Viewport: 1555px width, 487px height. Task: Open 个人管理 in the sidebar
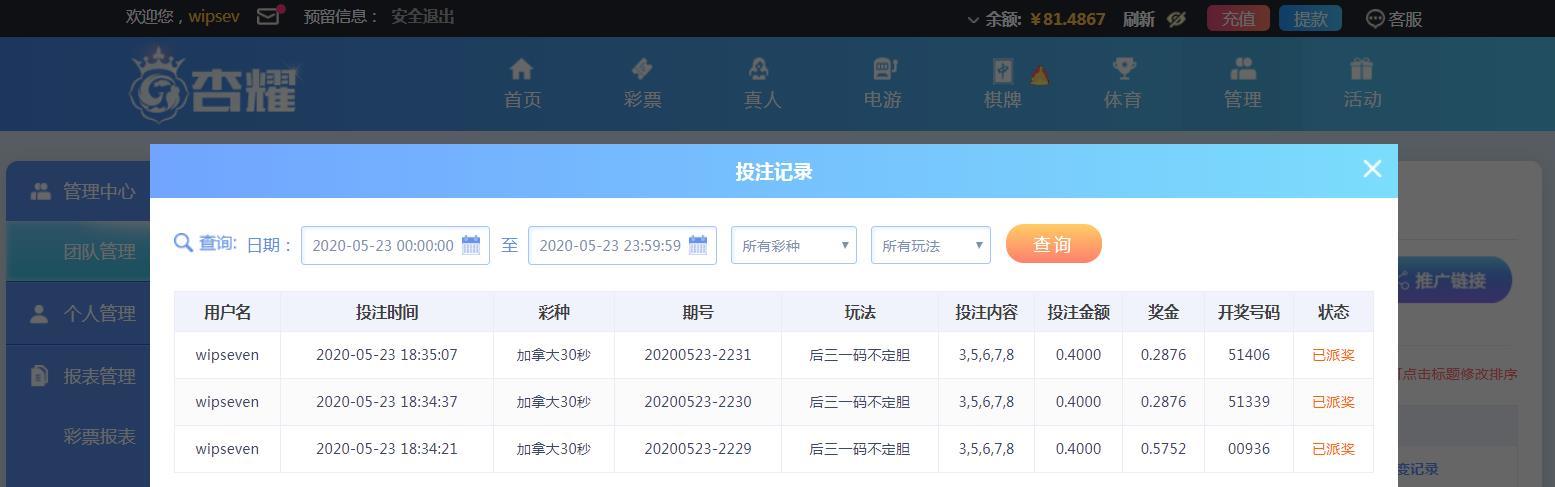click(82, 313)
